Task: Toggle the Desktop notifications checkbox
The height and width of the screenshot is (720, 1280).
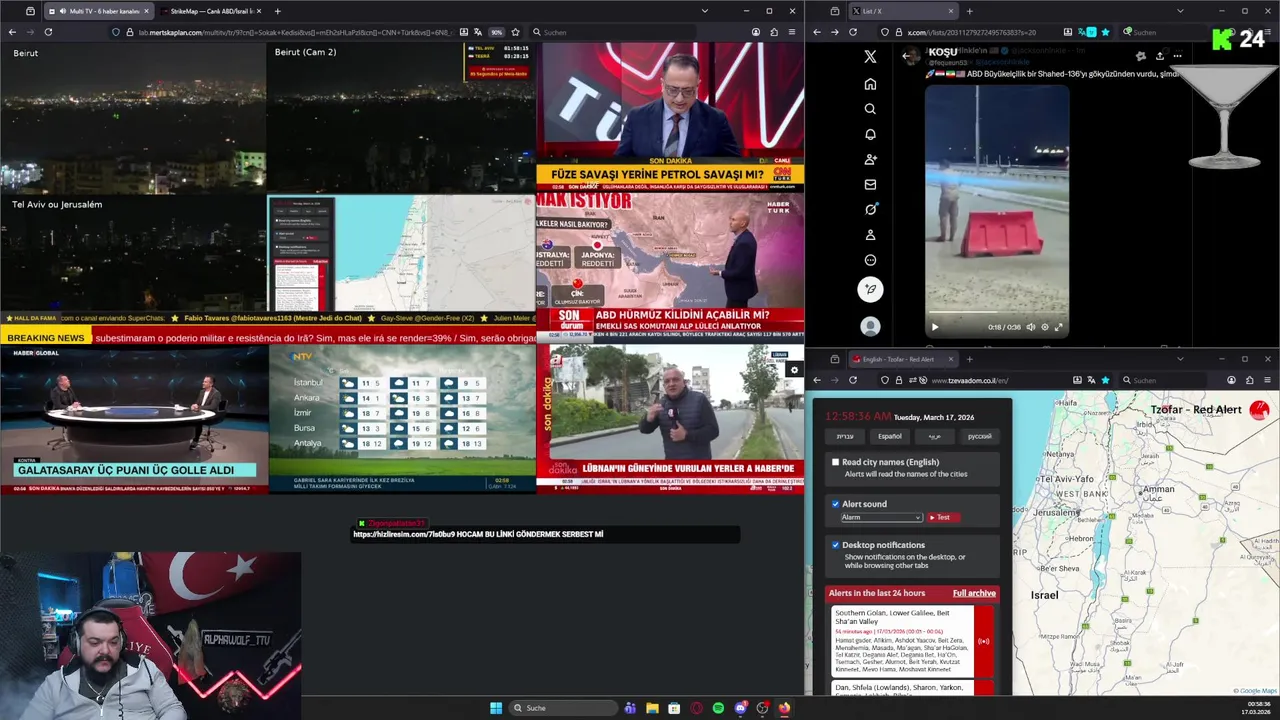Action: [x=836, y=545]
